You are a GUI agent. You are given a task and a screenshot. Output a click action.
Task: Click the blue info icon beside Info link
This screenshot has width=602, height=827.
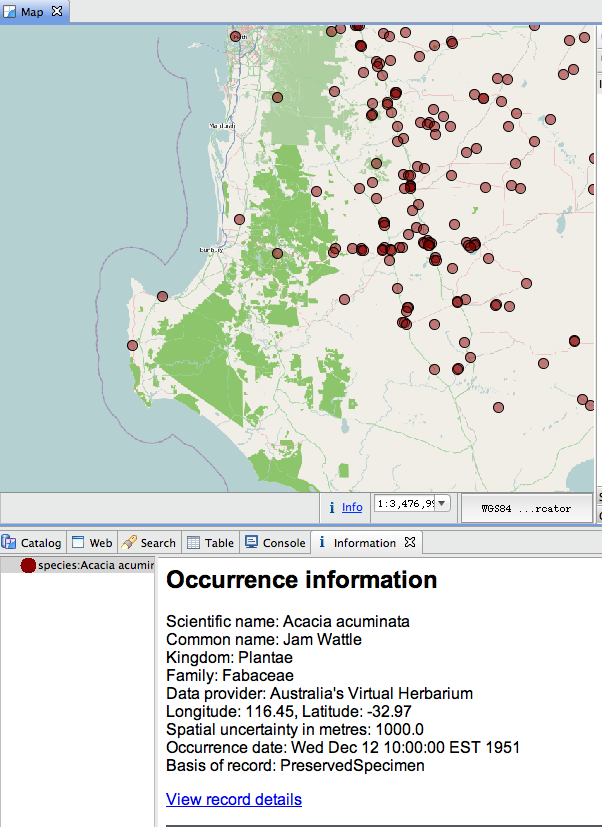click(332, 508)
